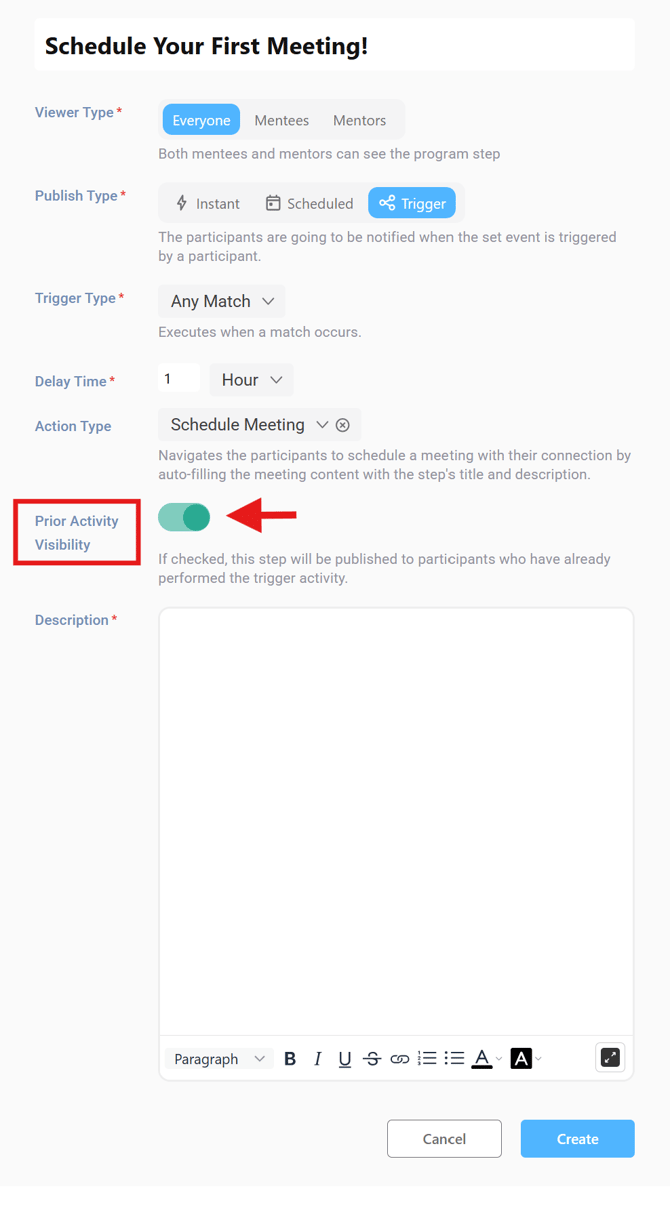Cancel the meeting step creation
The width and height of the screenshot is (670, 1220).
(x=444, y=1138)
